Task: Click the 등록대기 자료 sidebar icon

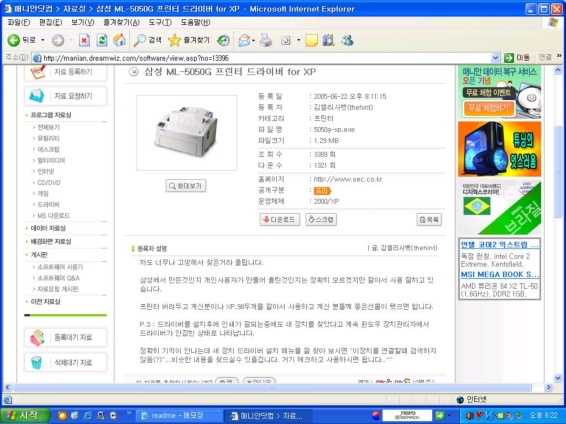Action: pos(37,337)
